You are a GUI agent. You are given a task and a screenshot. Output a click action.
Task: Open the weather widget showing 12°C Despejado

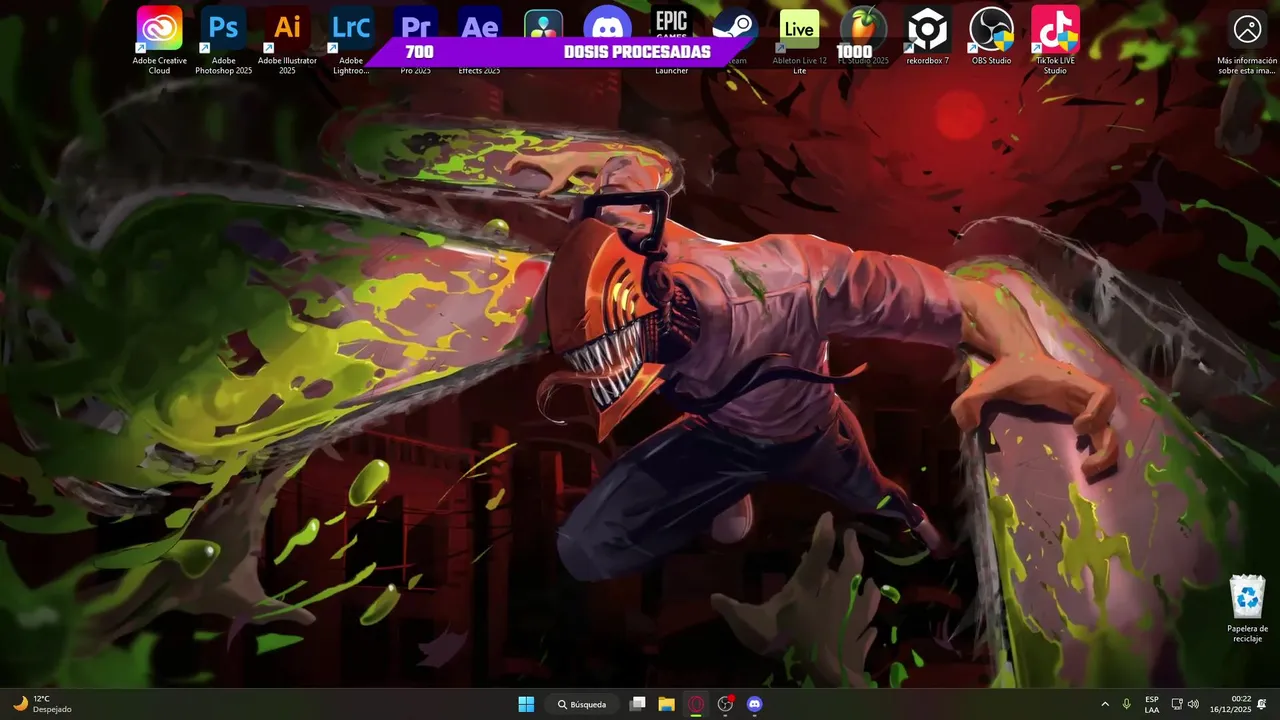pyautogui.click(x=42, y=704)
